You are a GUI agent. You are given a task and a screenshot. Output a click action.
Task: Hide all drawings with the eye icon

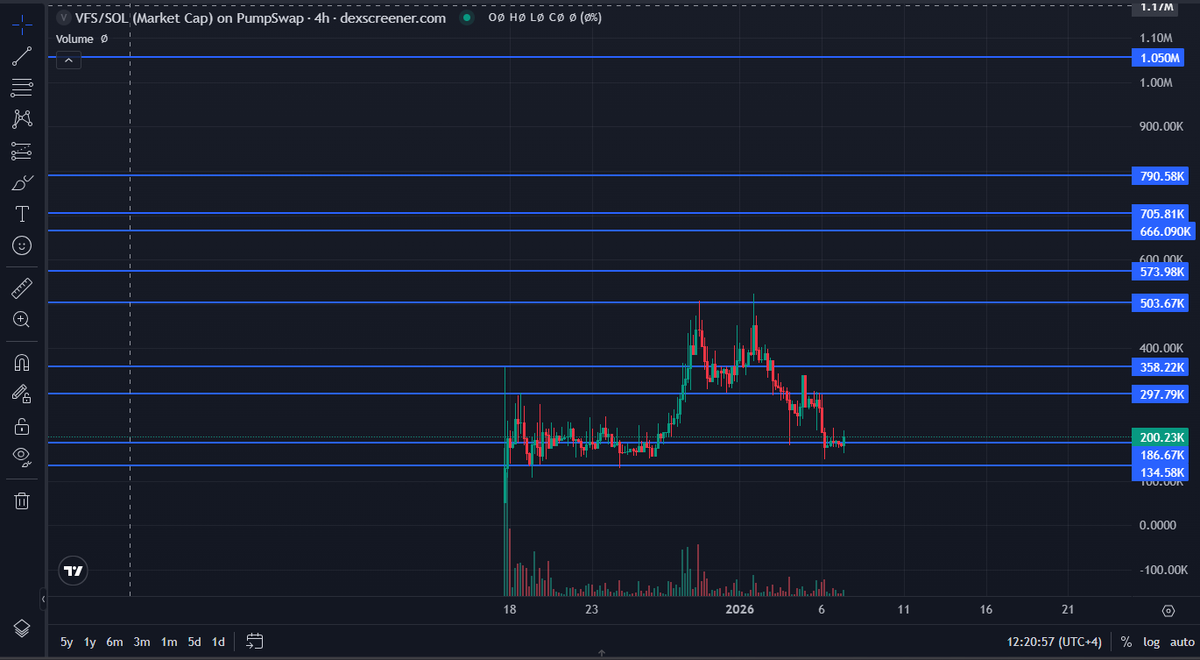(x=22, y=457)
